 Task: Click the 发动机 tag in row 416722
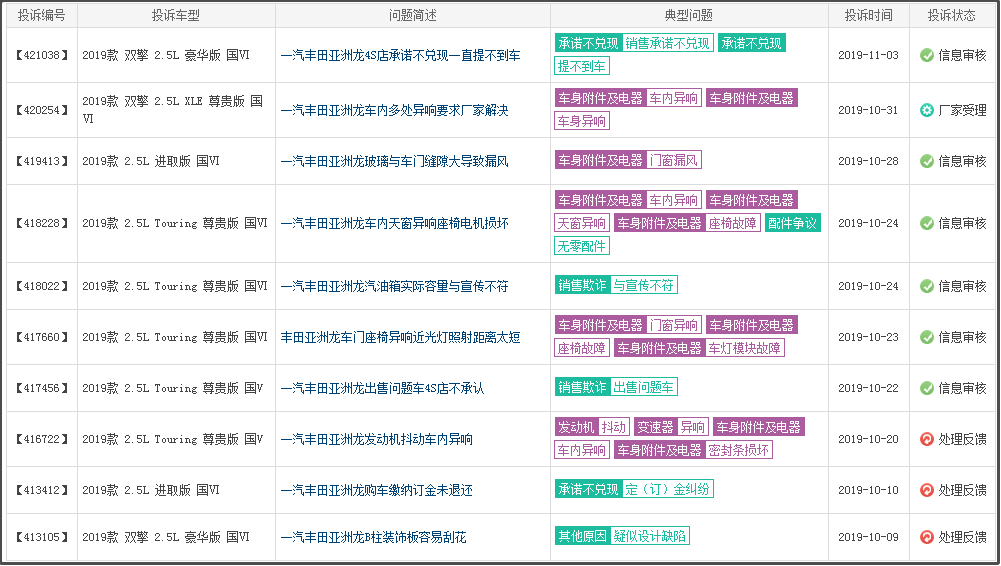576,428
